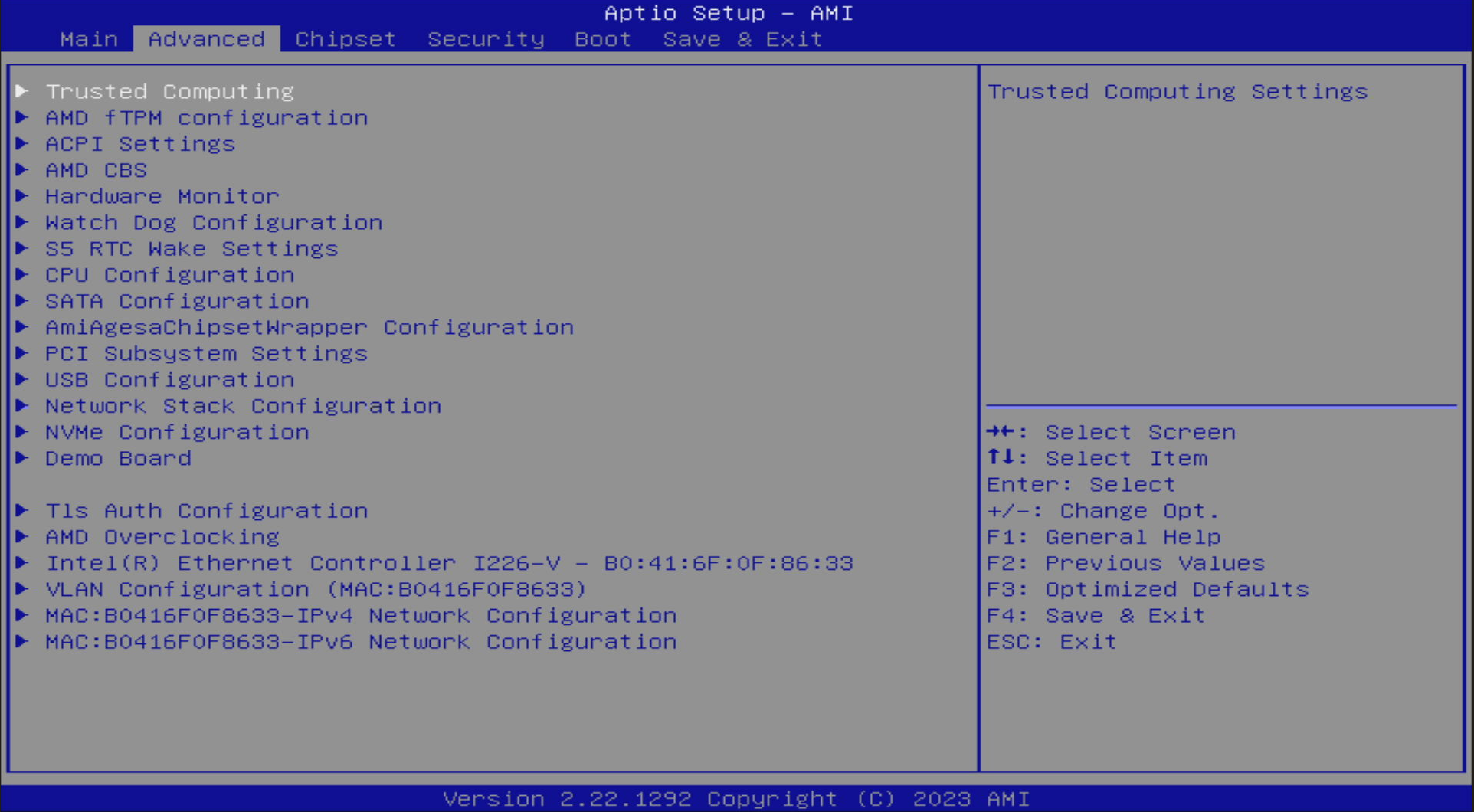Click the arrow beside NVMe Configuration
Image resolution: width=1474 pixels, height=812 pixels.
tap(22, 431)
